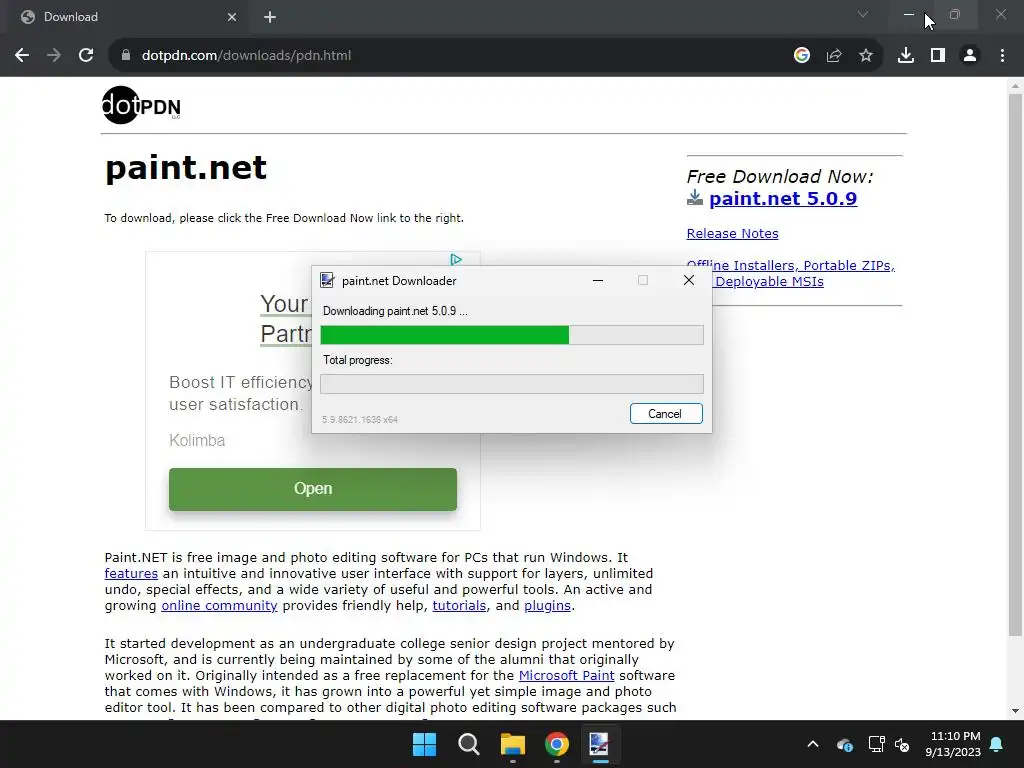Screen dimensions: 1024x768
Task: Click the paint.net Downloader title icon
Action: 327,280
